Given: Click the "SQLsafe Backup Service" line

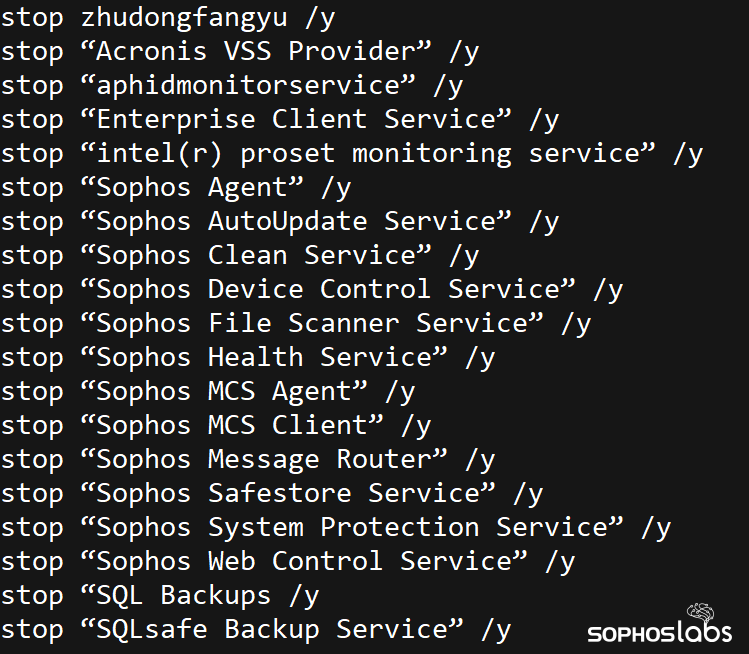Looking at the screenshot, I should tap(256, 629).
